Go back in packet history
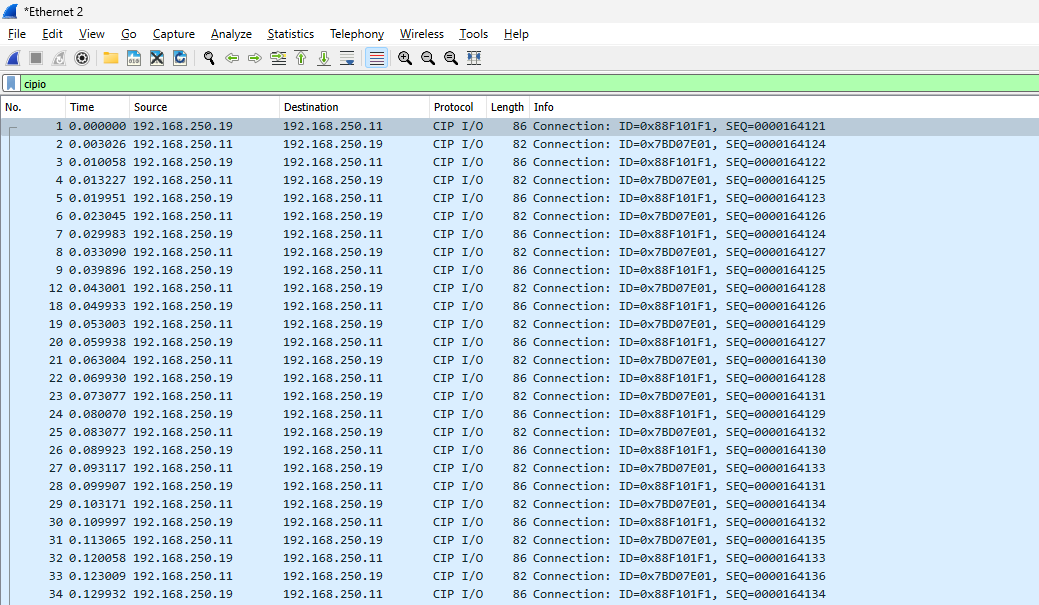 point(232,58)
